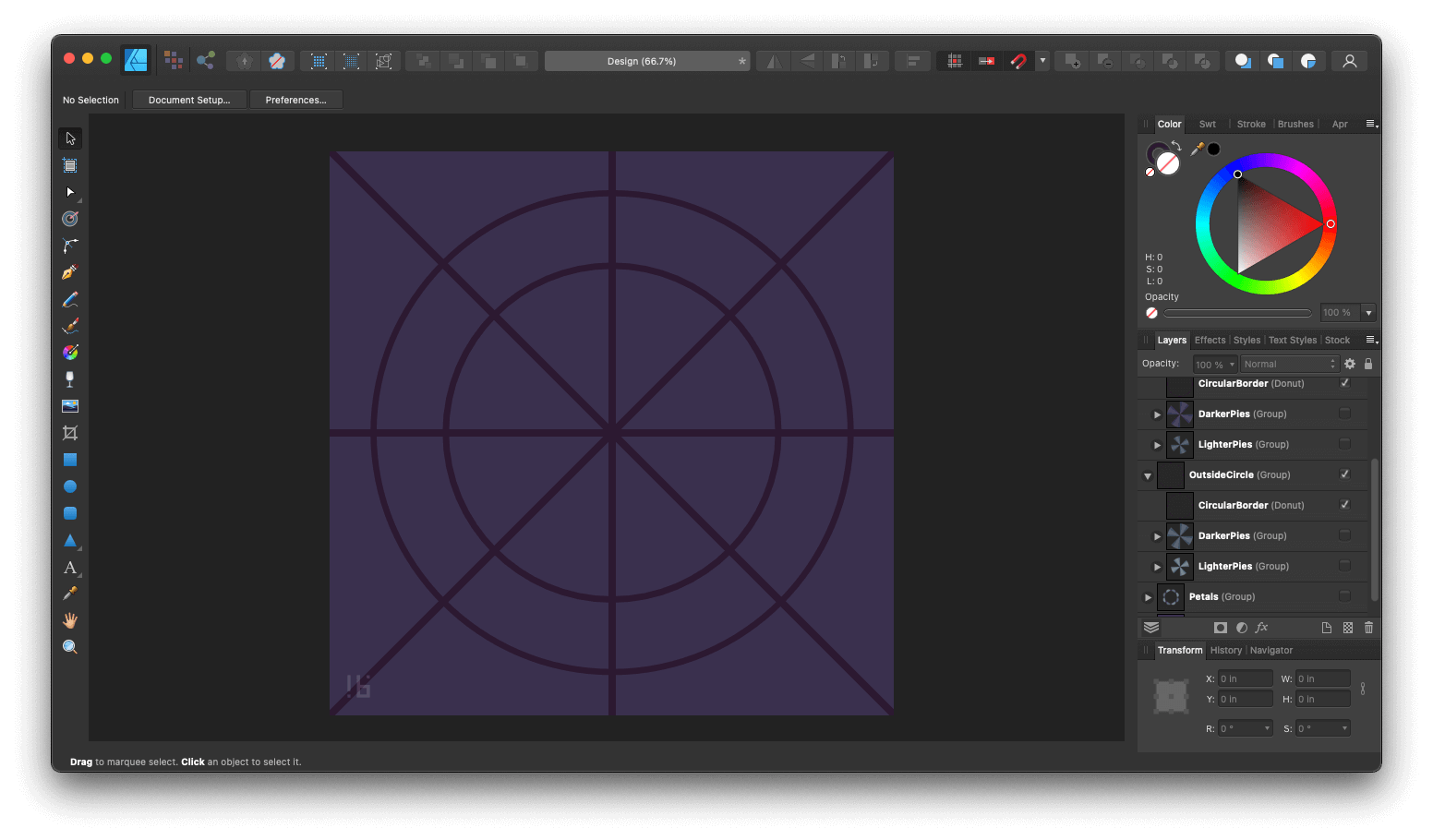Open the blend mode dropdown showing Normal
The image size is (1433, 840).
1289,363
